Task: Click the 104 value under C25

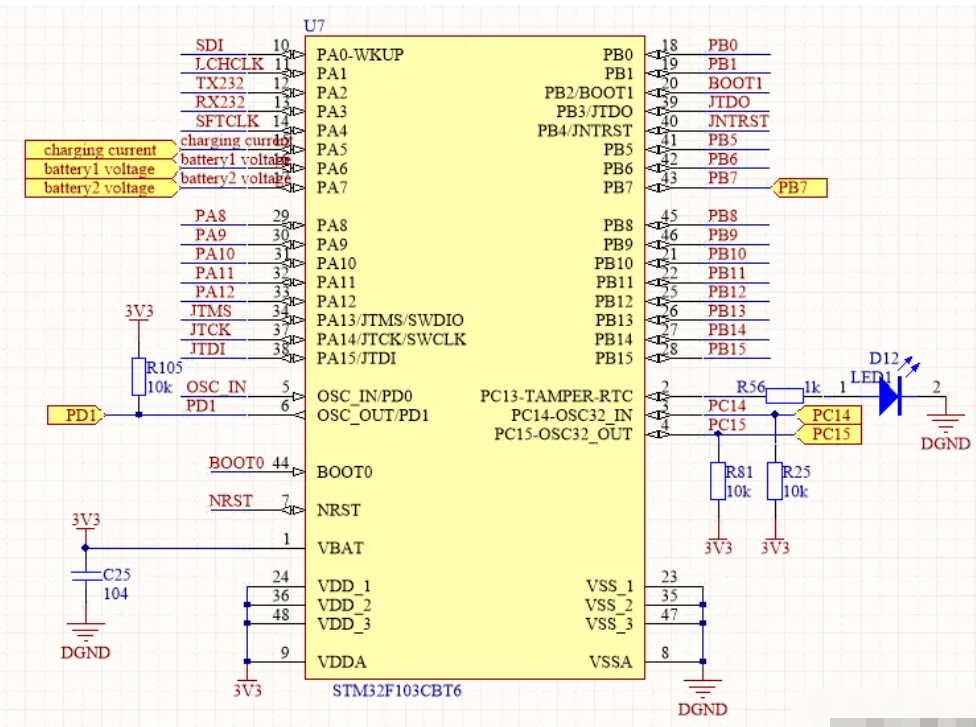Action: [116, 594]
